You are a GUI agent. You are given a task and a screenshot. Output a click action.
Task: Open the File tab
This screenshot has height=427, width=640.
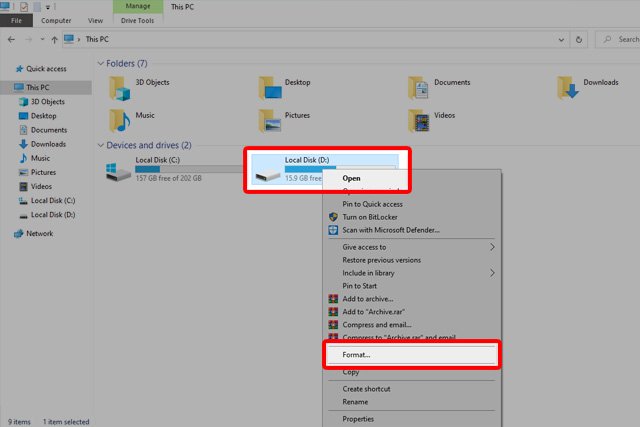(17, 19)
